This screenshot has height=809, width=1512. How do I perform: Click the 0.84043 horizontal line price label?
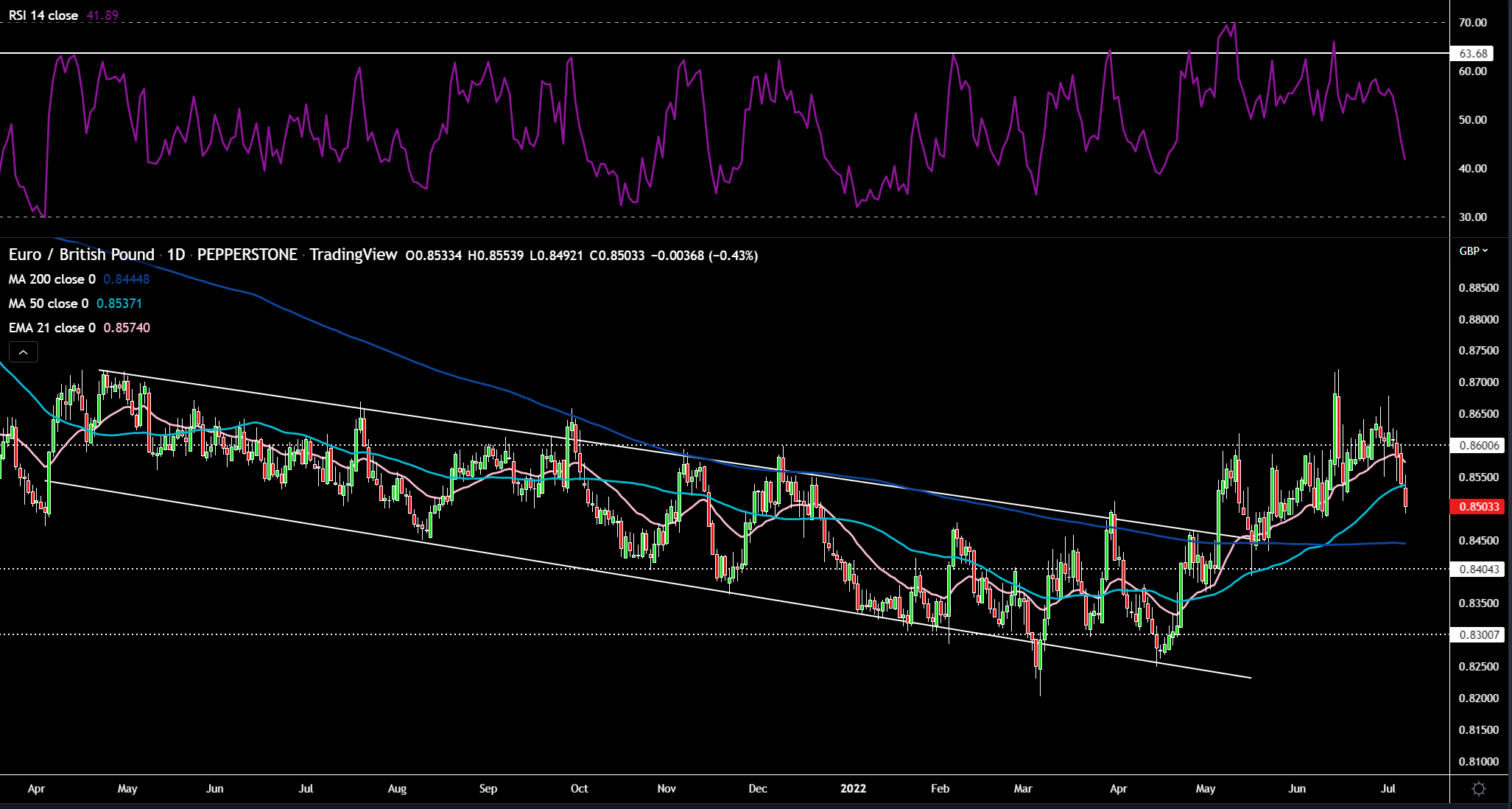(1476, 569)
